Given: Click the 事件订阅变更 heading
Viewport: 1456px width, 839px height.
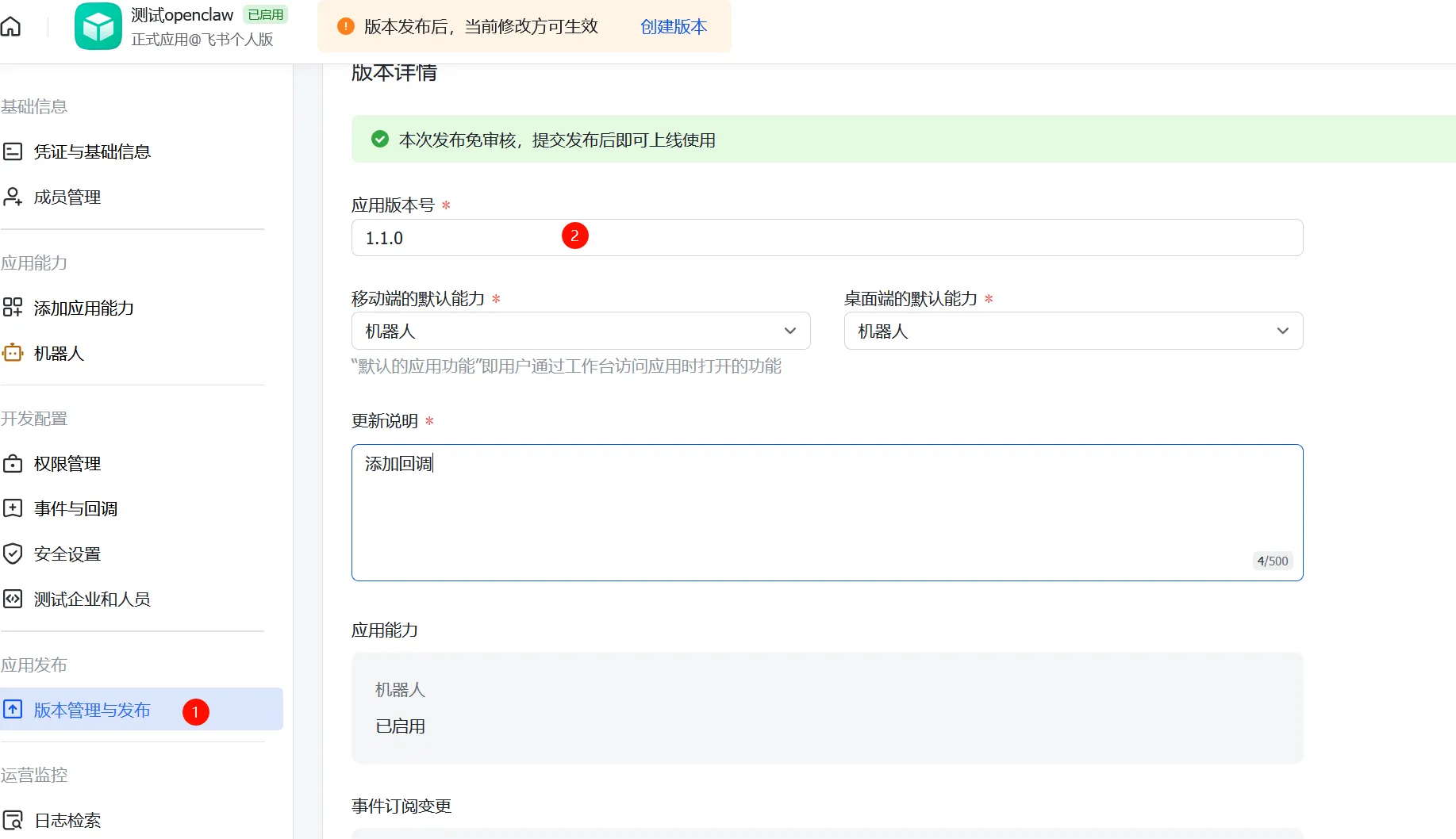Looking at the screenshot, I should [x=401, y=806].
